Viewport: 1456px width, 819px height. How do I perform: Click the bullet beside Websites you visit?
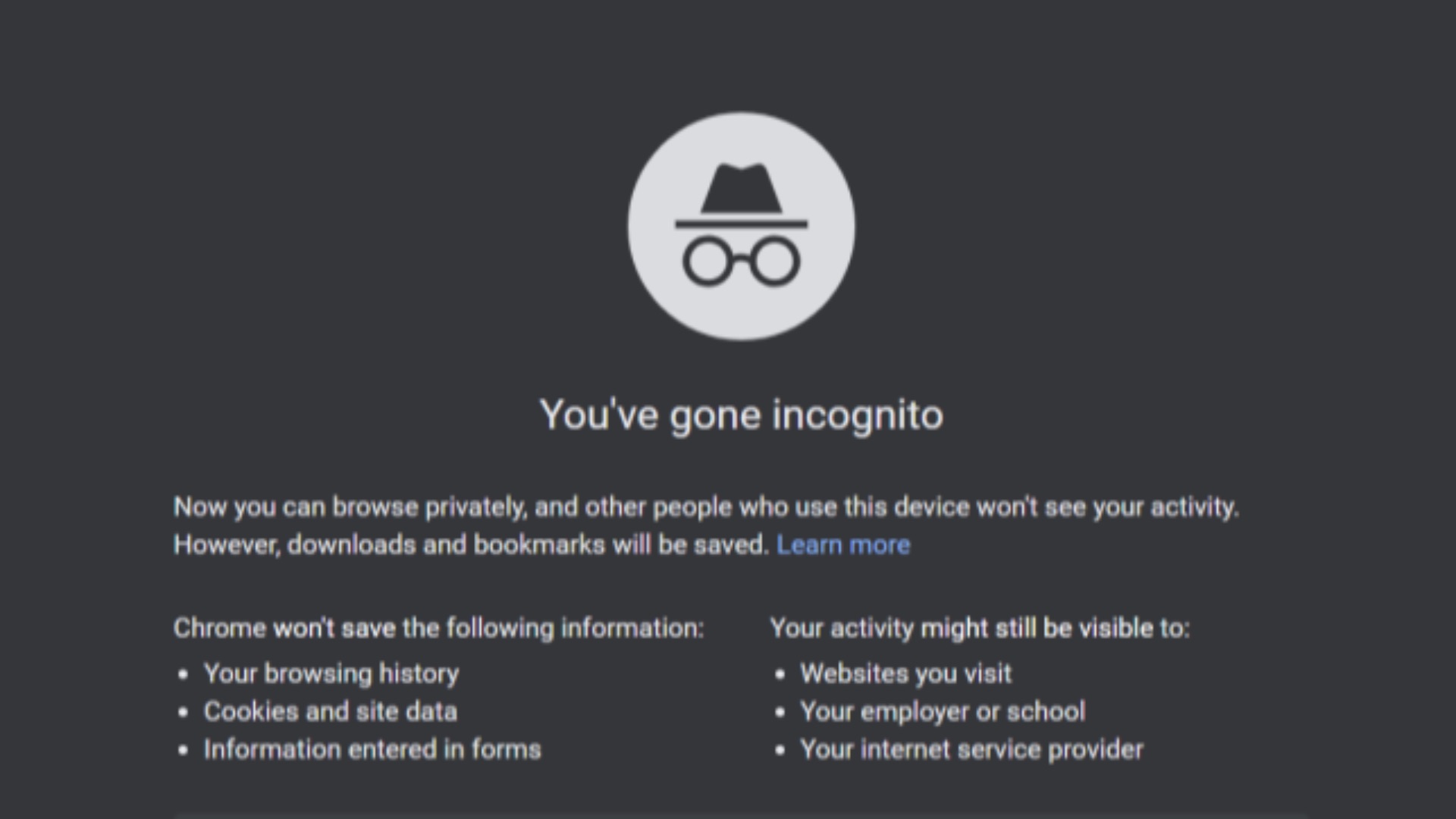point(779,673)
